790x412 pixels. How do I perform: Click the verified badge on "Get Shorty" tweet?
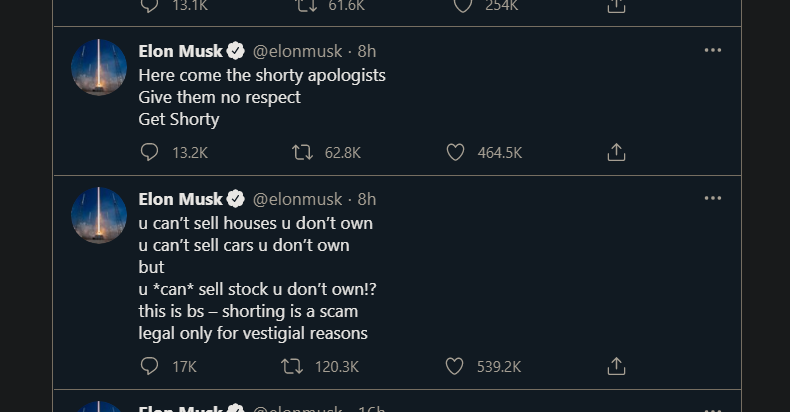click(x=236, y=51)
